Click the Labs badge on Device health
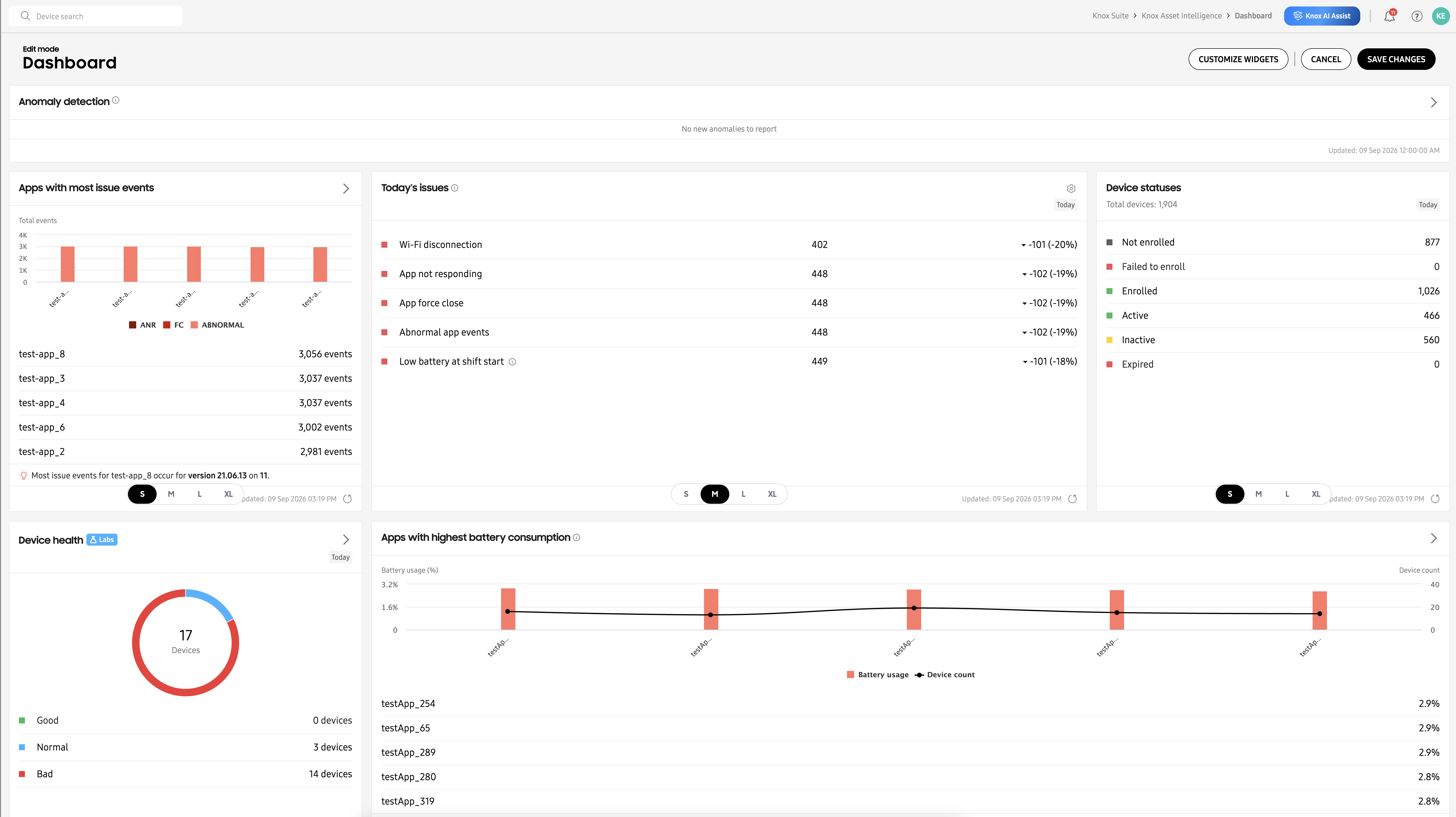This screenshot has width=1456, height=817. coord(102,540)
